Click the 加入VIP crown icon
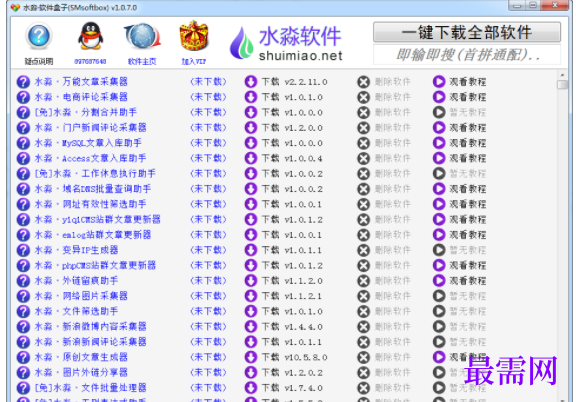 194,36
